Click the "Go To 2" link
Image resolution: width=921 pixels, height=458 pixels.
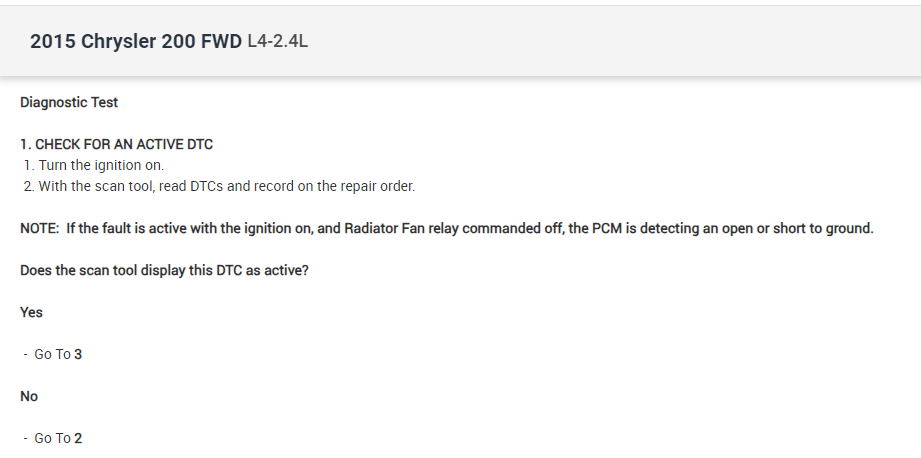point(58,439)
